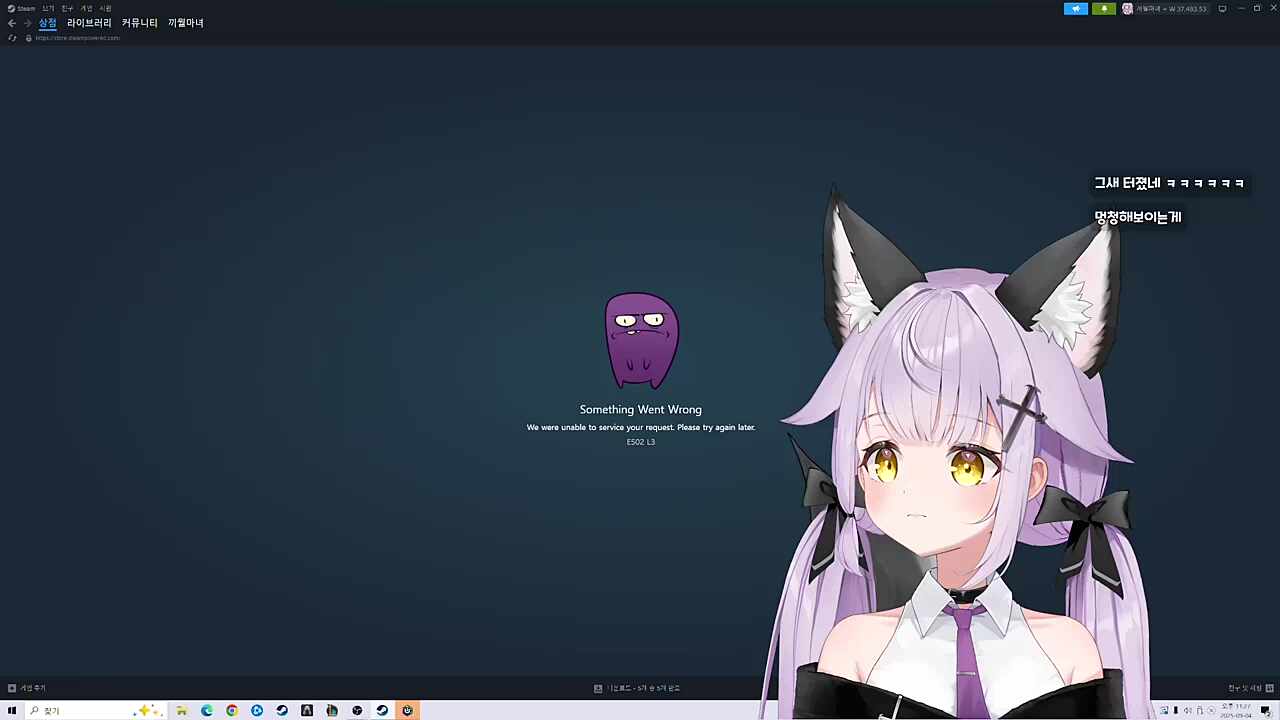
Task: Click the profile avatar in header
Action: point(1127,9)
